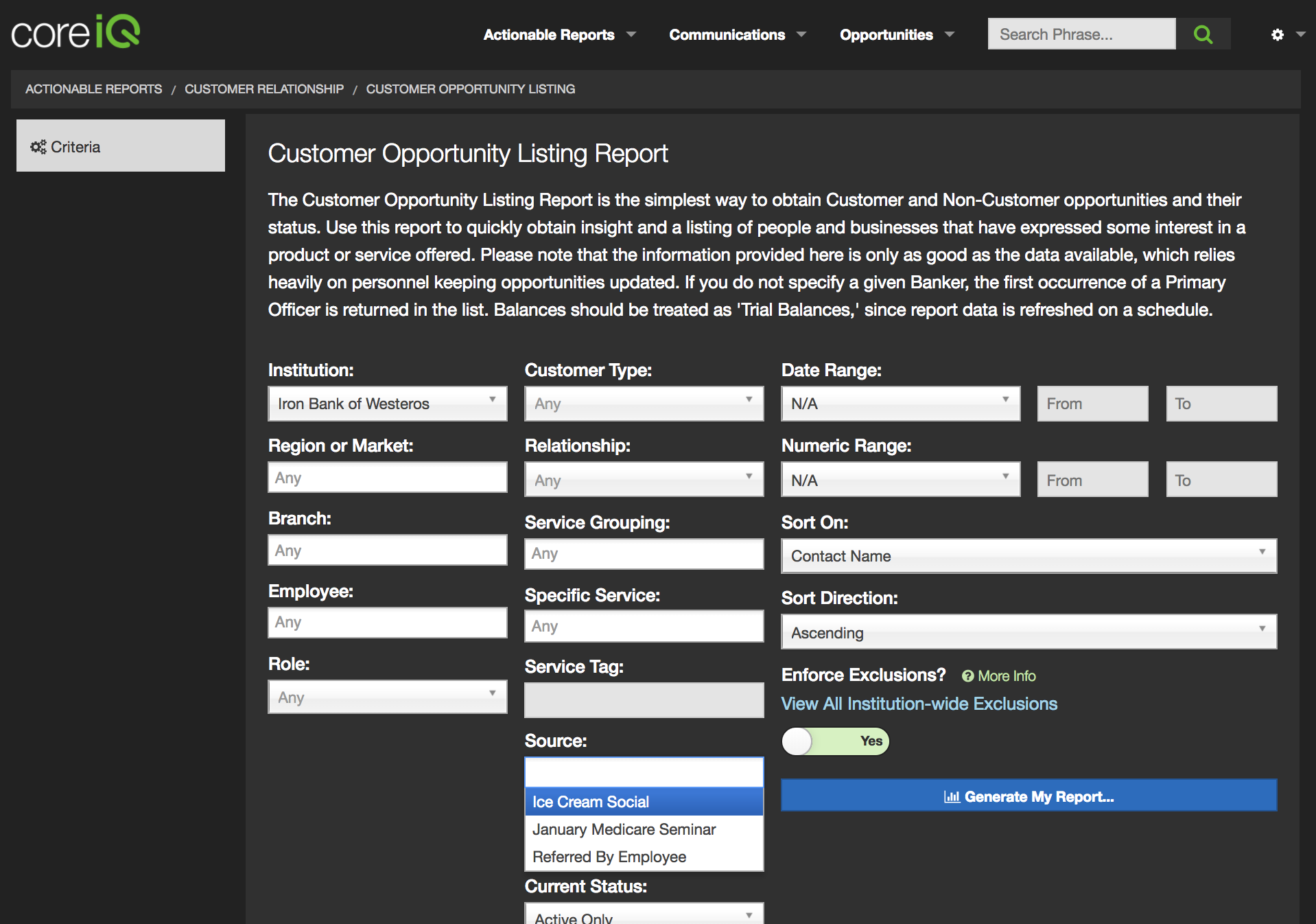
Task: Click the chart icon on Generate button
Action: pos(951,797)
